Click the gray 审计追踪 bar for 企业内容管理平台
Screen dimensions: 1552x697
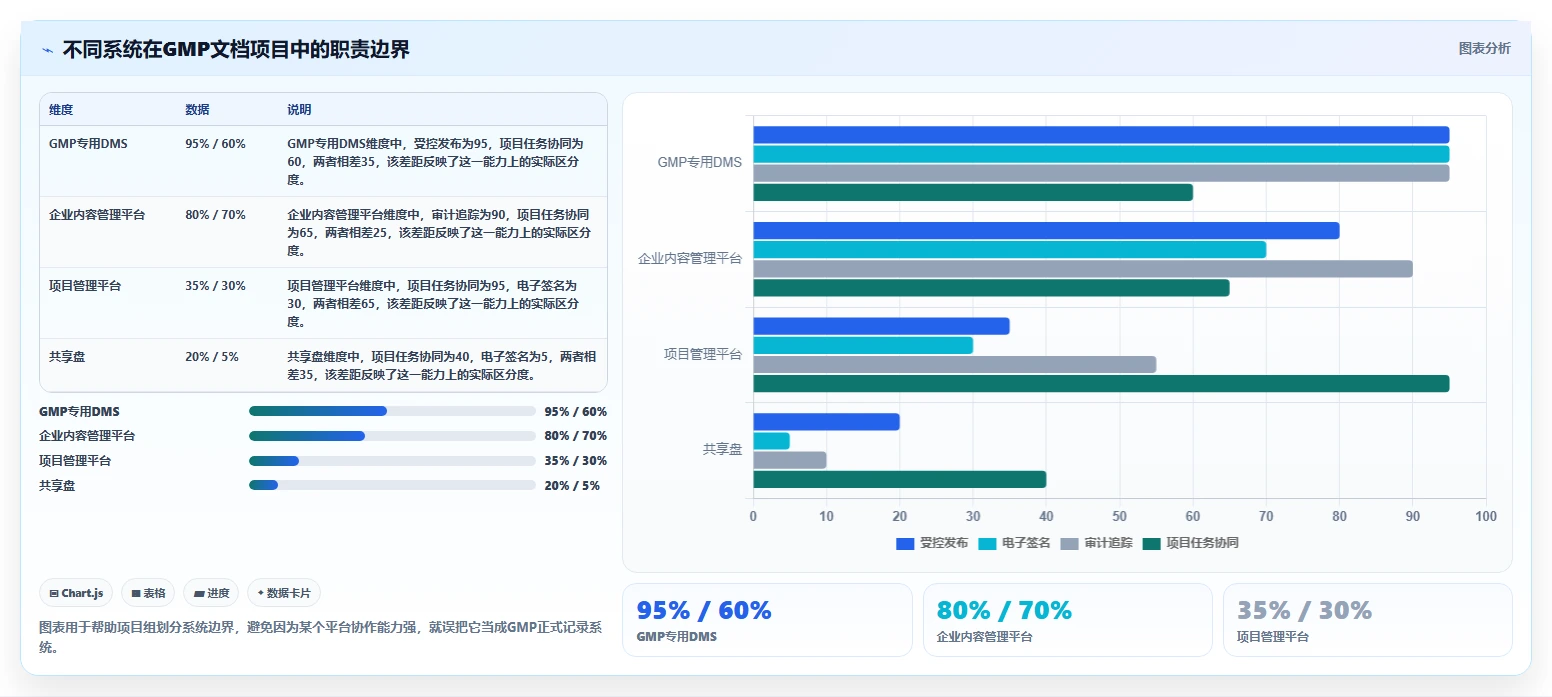pyautogui.click(x=1083, y=269)
